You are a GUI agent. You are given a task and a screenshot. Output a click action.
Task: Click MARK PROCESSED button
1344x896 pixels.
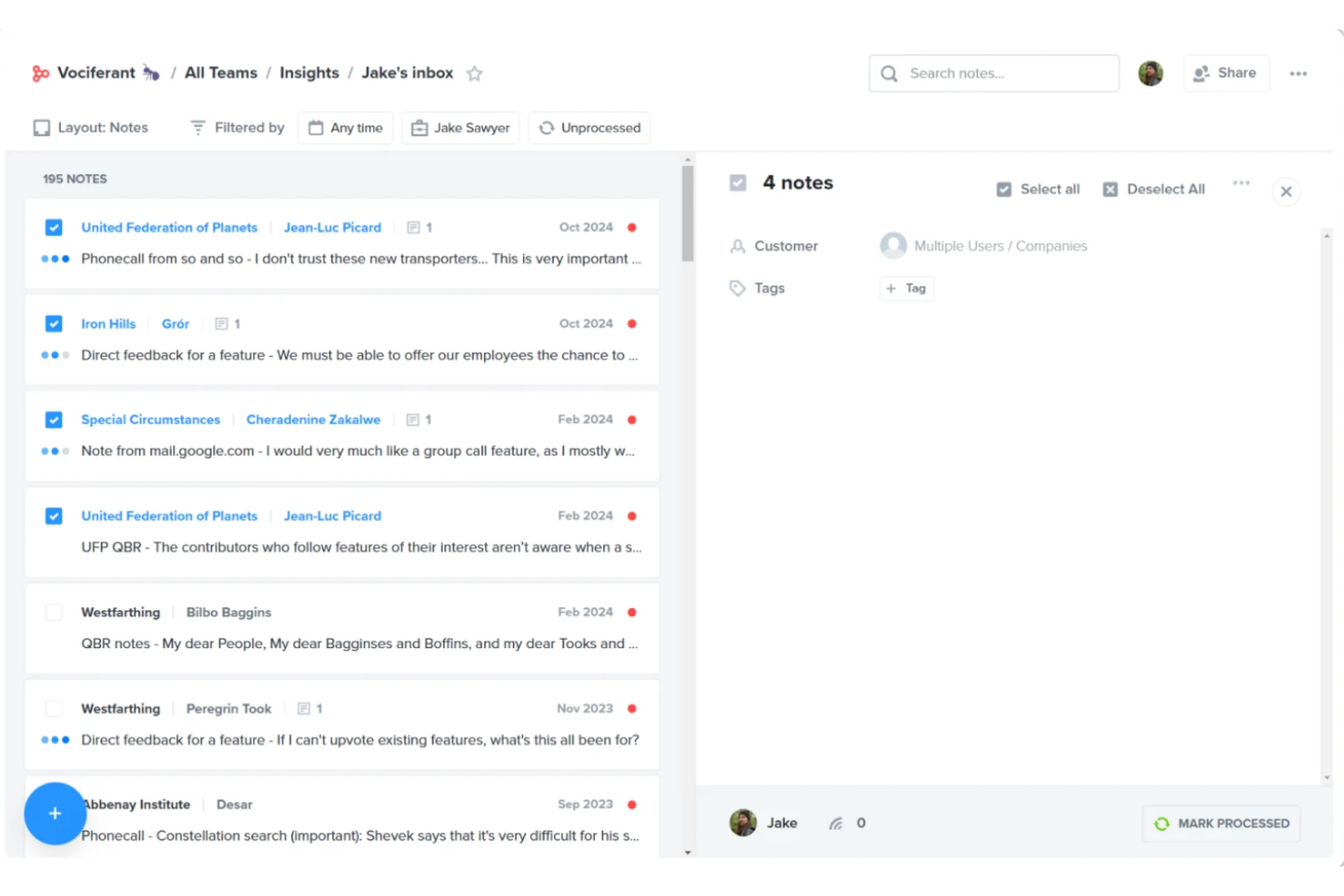point(1221,824)
